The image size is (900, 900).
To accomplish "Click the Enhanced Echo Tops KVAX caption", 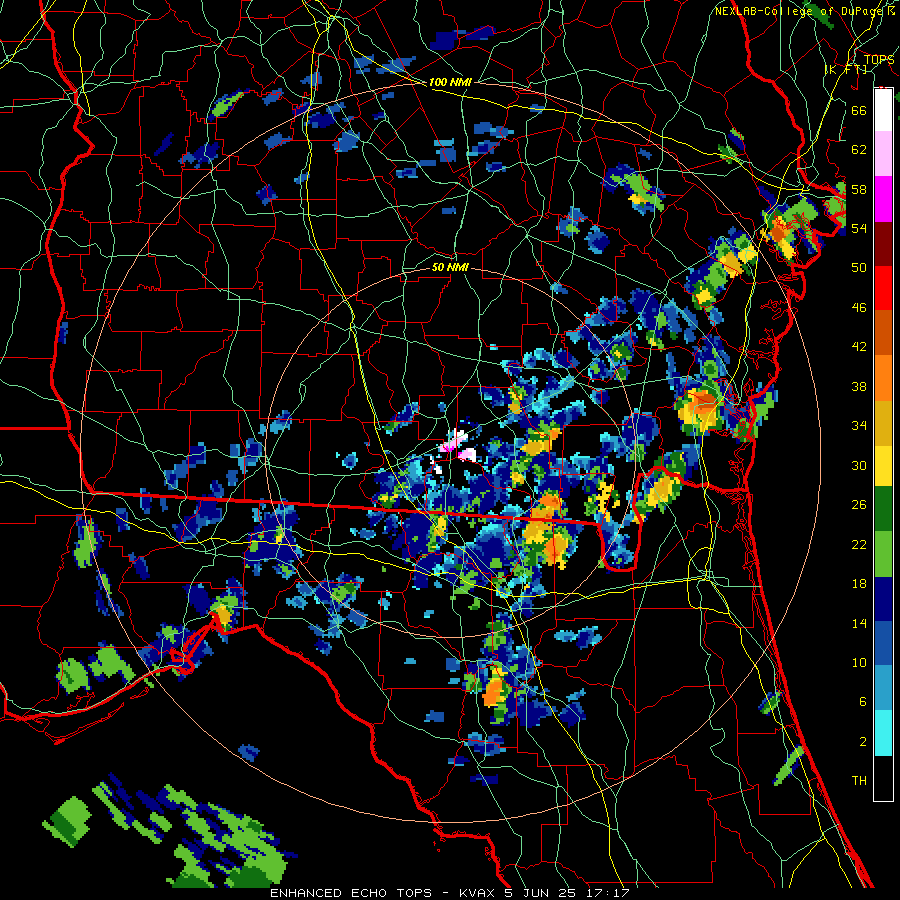I will pos(449,893).
